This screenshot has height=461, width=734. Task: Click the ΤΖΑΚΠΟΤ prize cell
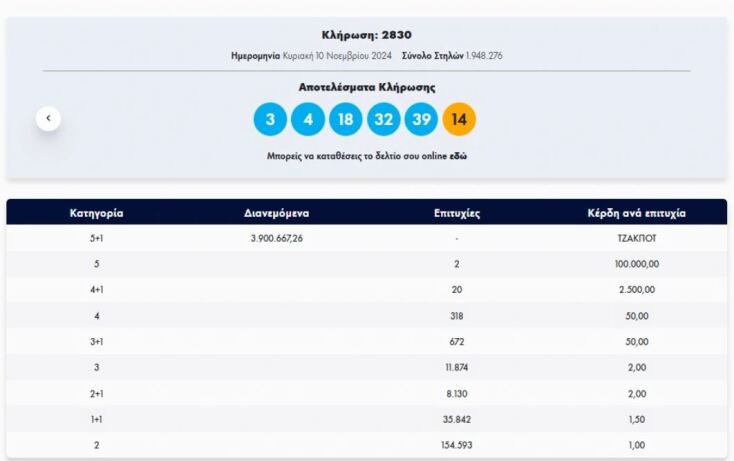(638, 238)
